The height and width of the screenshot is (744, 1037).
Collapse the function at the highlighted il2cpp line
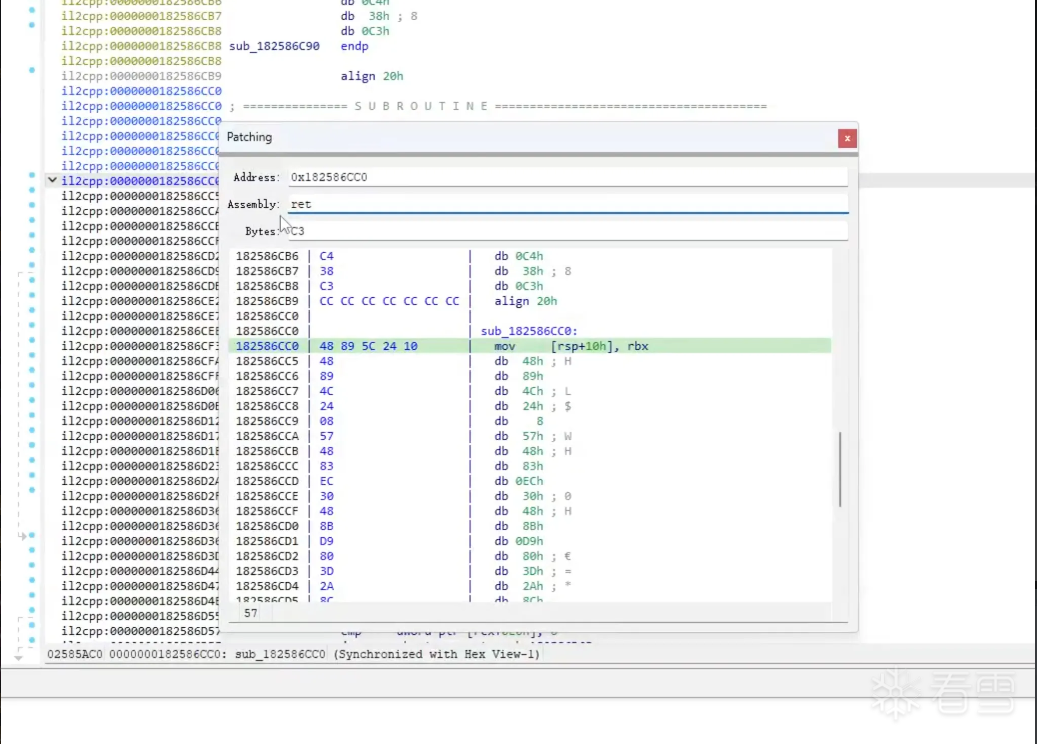click(52, 180)
